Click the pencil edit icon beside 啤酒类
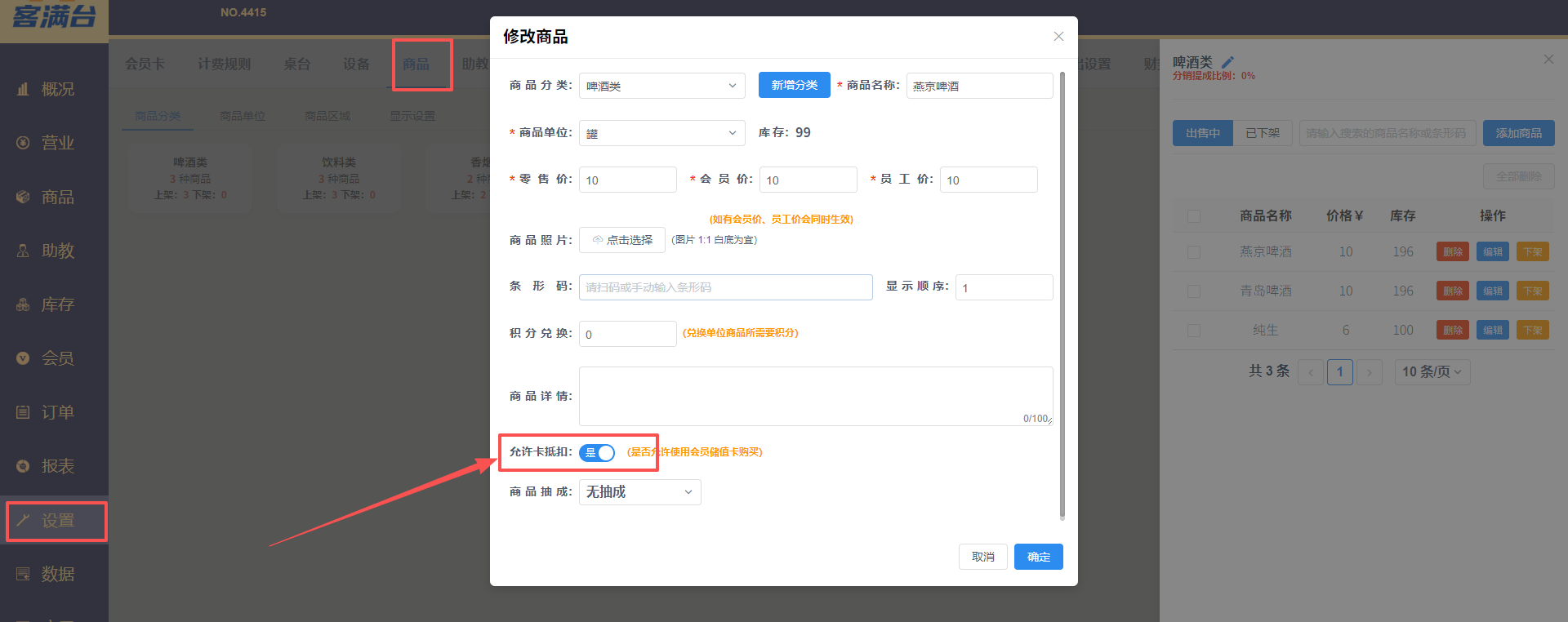Viewport: 1568px width, 622px height. [x=1227, y=62]
